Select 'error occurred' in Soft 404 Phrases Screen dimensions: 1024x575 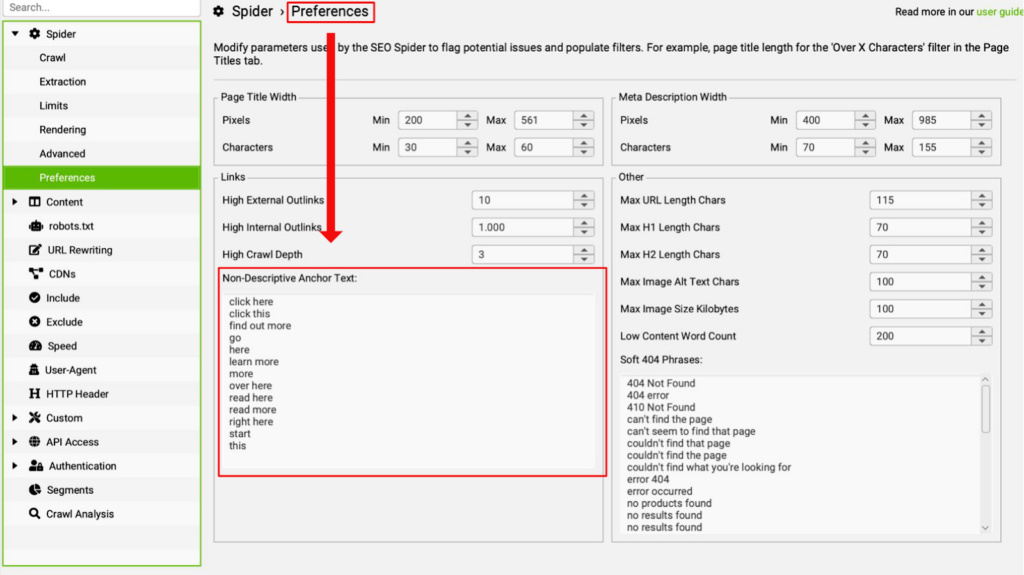(x=660, y=491)
